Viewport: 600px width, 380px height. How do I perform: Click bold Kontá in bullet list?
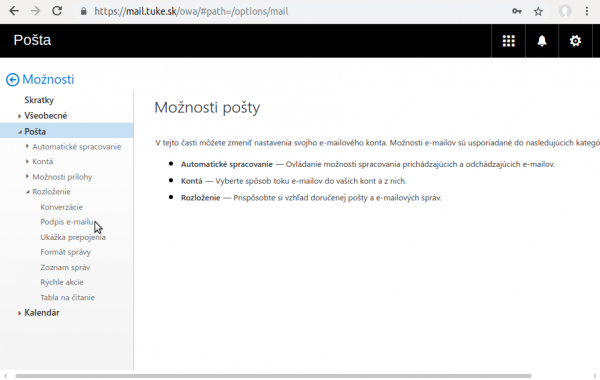191,181
